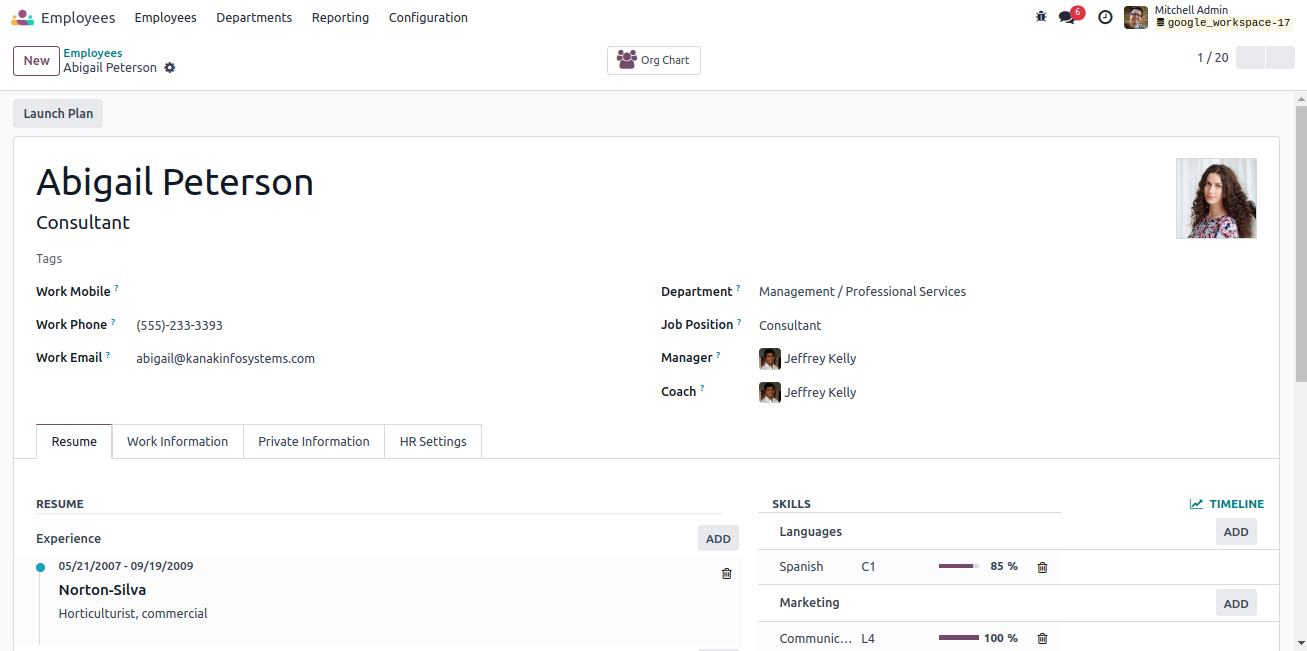This screenshot has height=651, width=1307.
Task: Click the Work Mobile input field
Action: point(386,292)
